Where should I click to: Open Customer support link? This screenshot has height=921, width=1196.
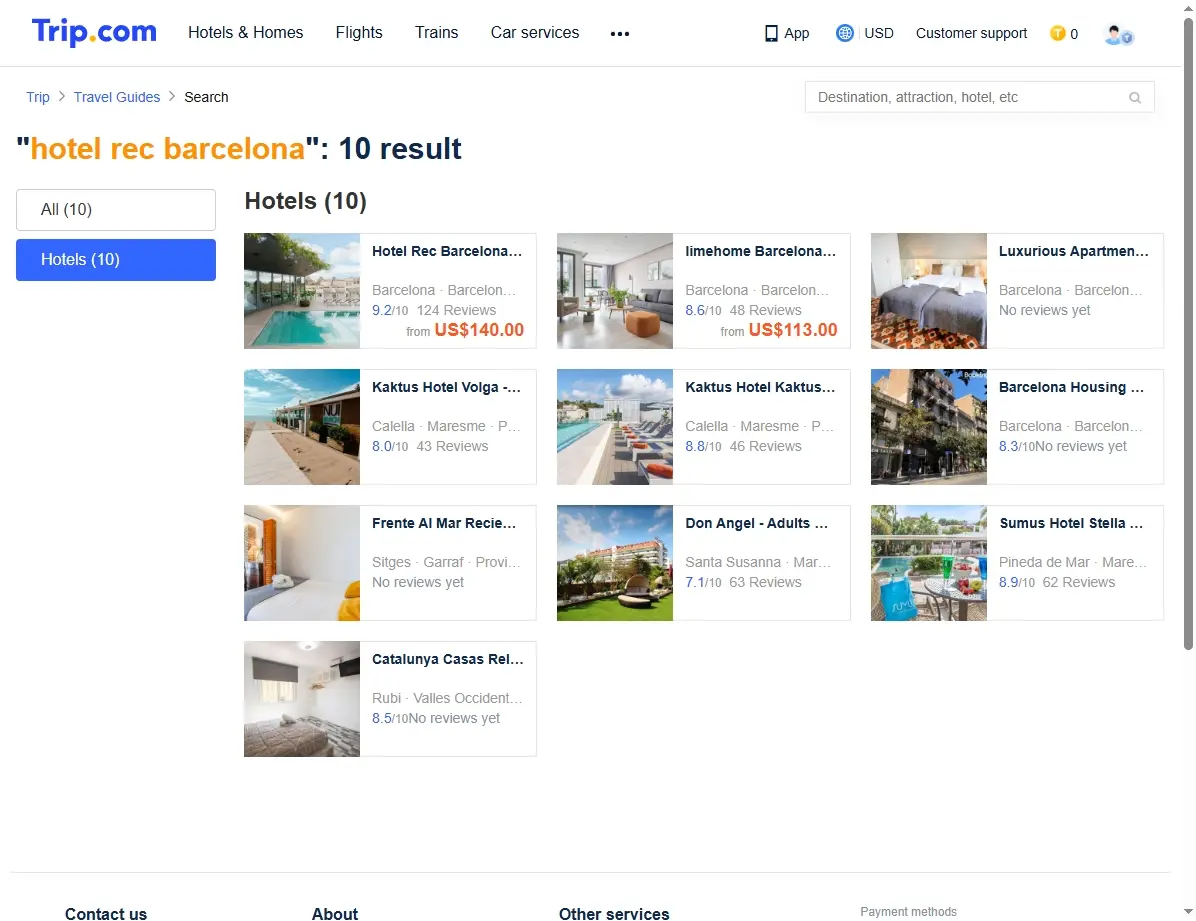click(x=971, y=34)
